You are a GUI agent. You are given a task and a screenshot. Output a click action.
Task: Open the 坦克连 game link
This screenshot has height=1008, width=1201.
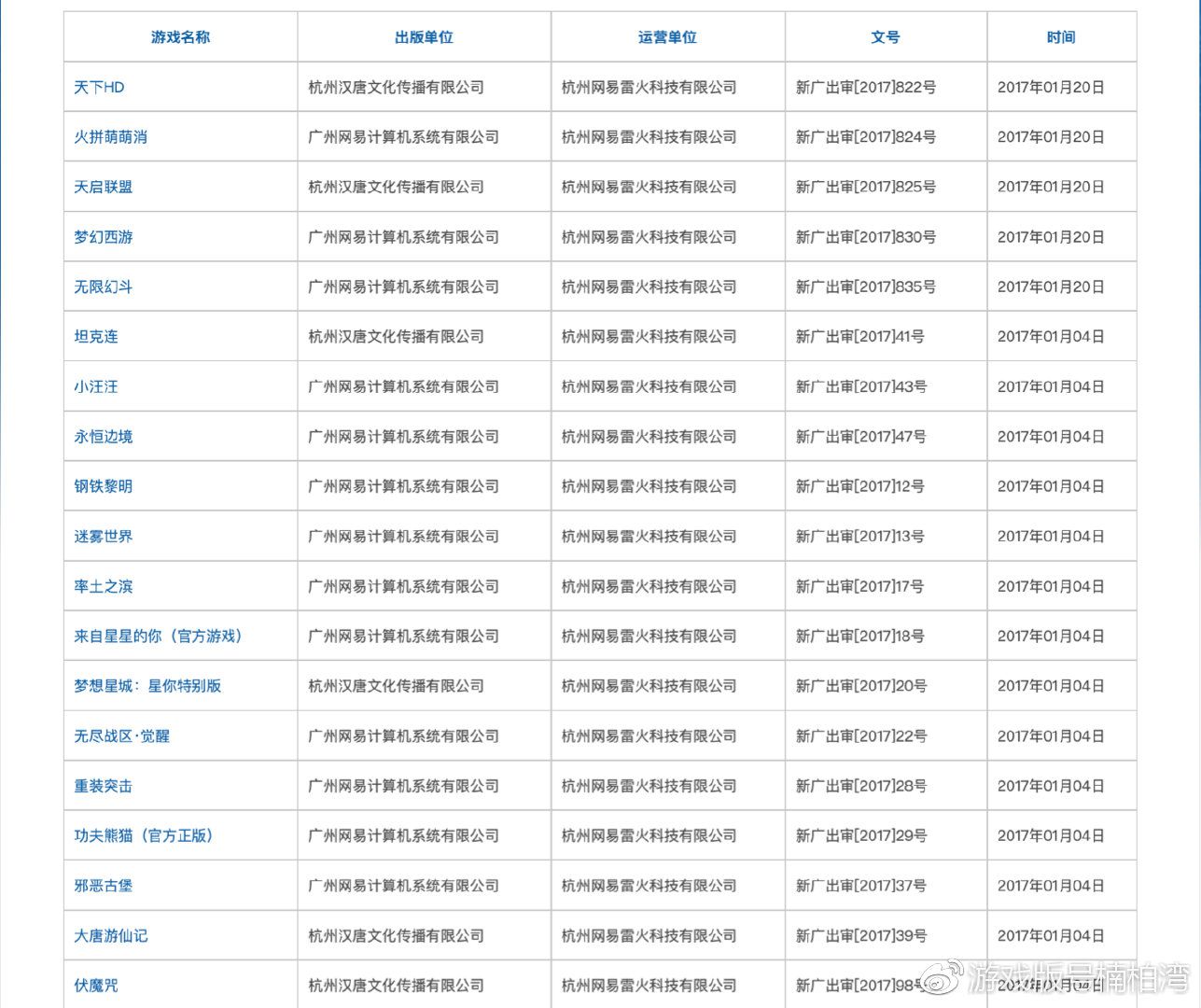(x=96, y=337)
